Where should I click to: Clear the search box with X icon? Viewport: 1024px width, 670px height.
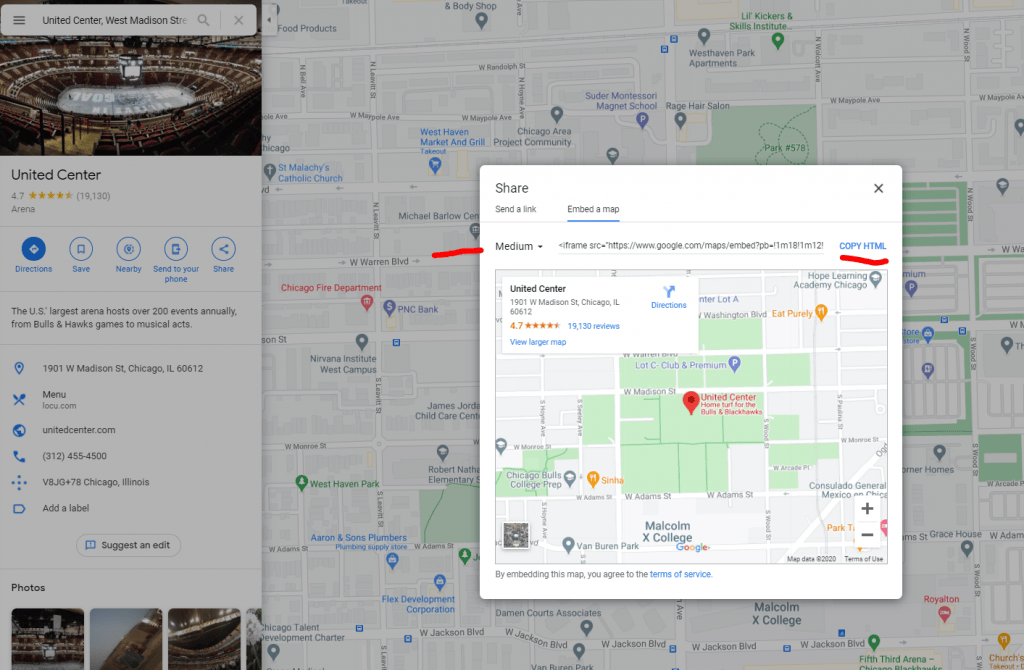click(238, 20)
